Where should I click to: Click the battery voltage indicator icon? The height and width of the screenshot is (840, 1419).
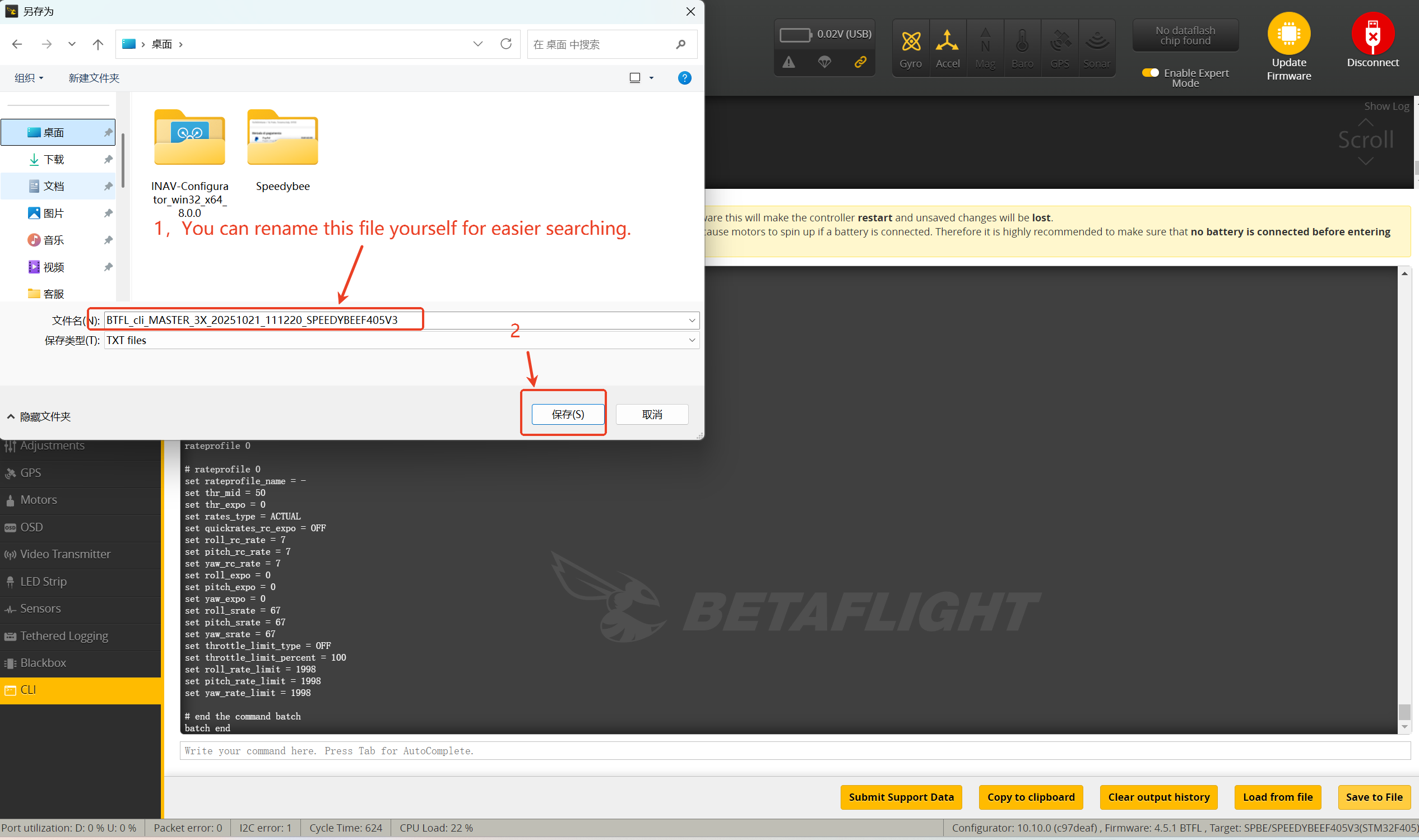pos(795,35)
